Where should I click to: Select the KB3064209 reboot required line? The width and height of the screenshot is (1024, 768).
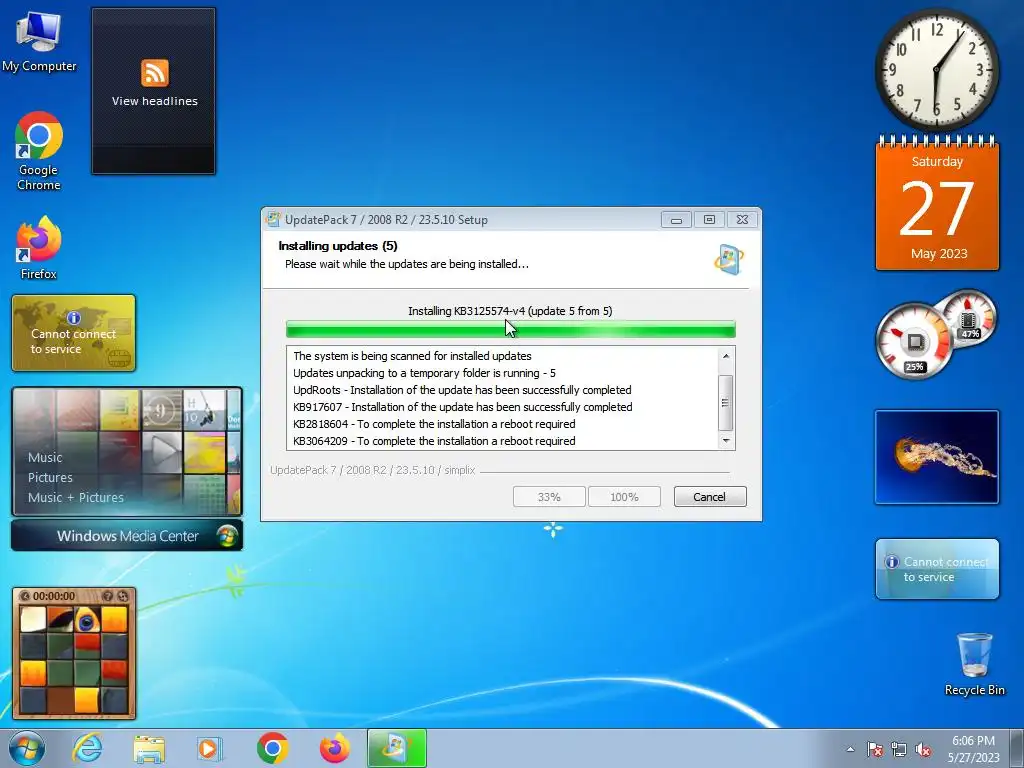(434, 441)
